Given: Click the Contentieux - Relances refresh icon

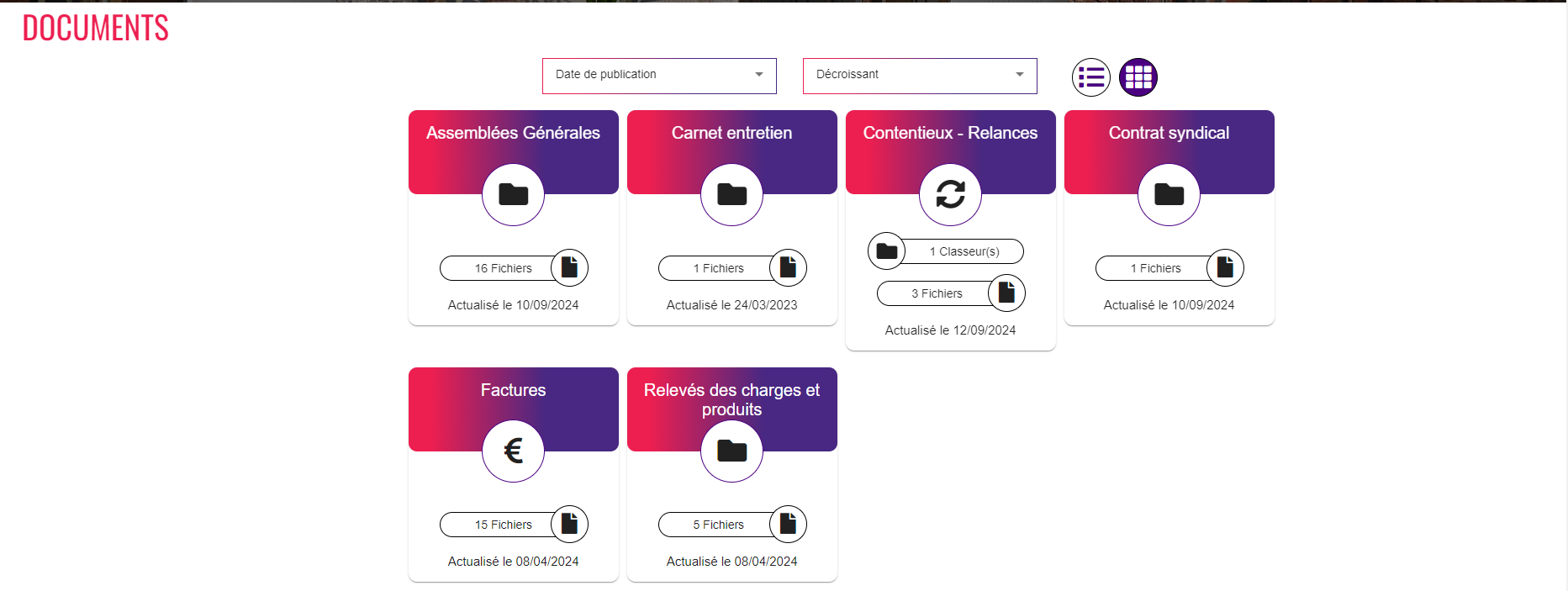Looking at the screenshot, I should (950, 194).
